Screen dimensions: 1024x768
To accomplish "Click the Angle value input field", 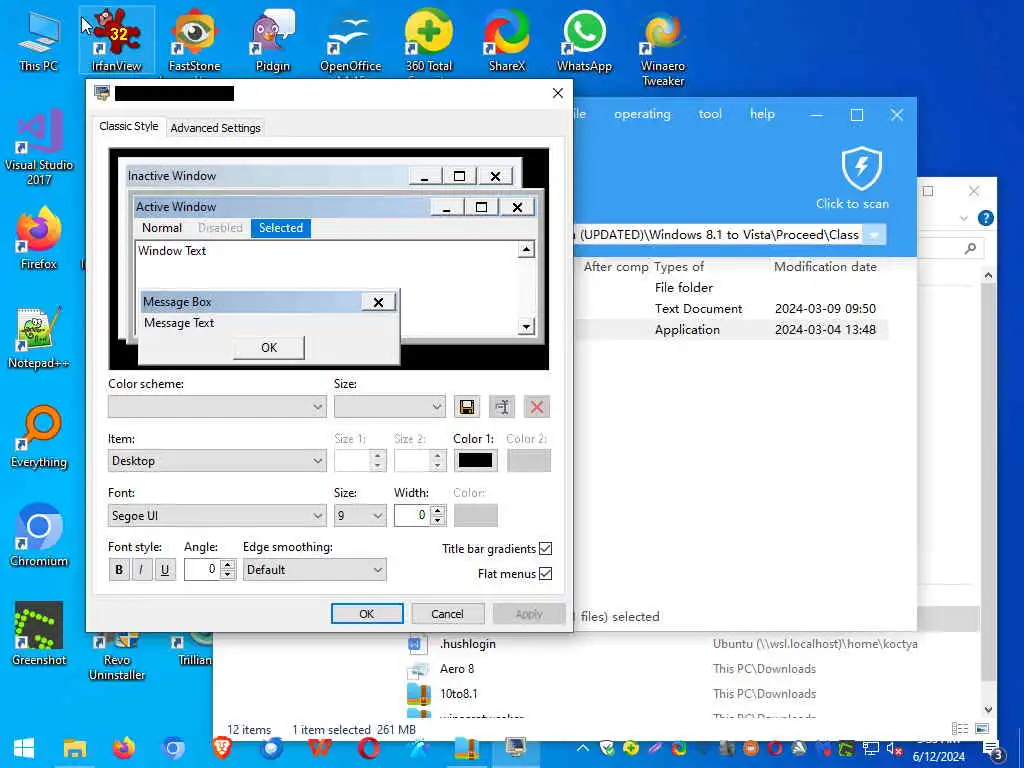I will pos(202,569).
